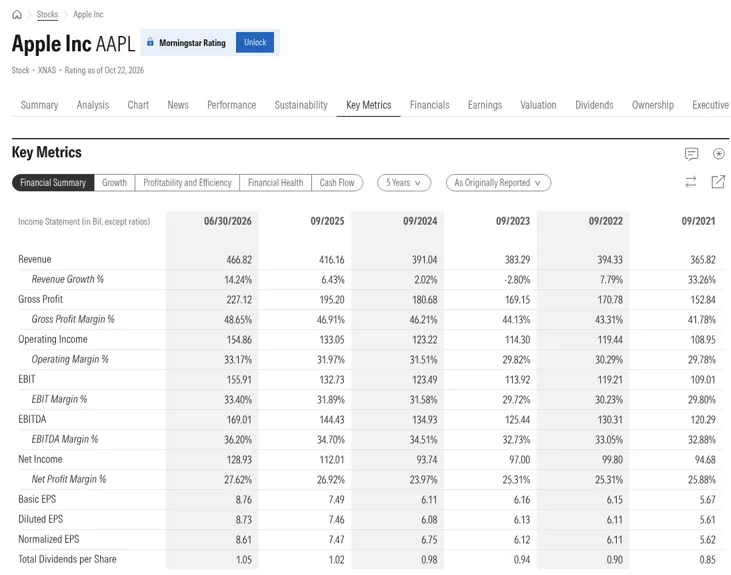
Task: Select the Cash Flow view
Action: pos(337,183)
